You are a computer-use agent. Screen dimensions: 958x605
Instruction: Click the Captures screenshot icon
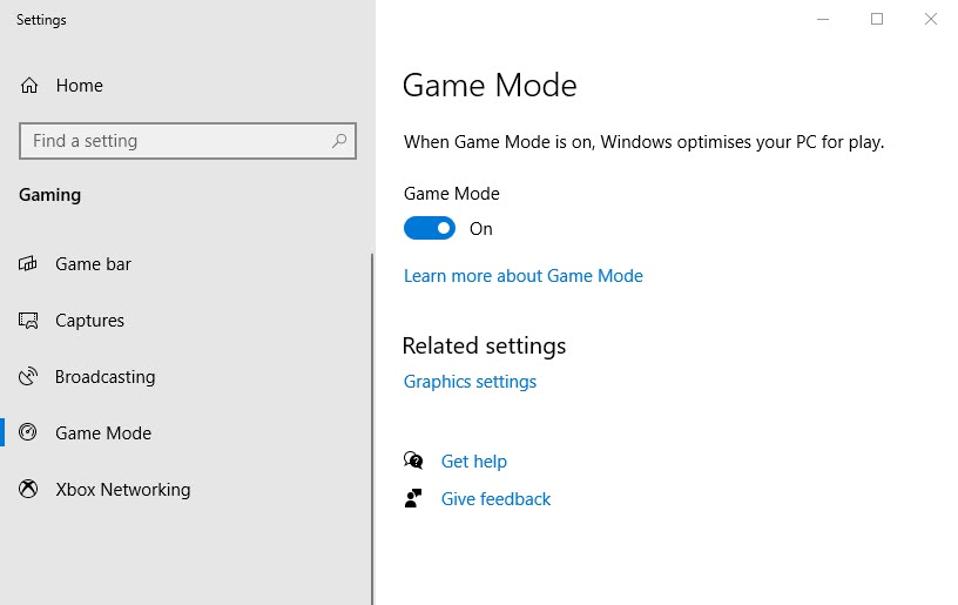tap(28, 321)
